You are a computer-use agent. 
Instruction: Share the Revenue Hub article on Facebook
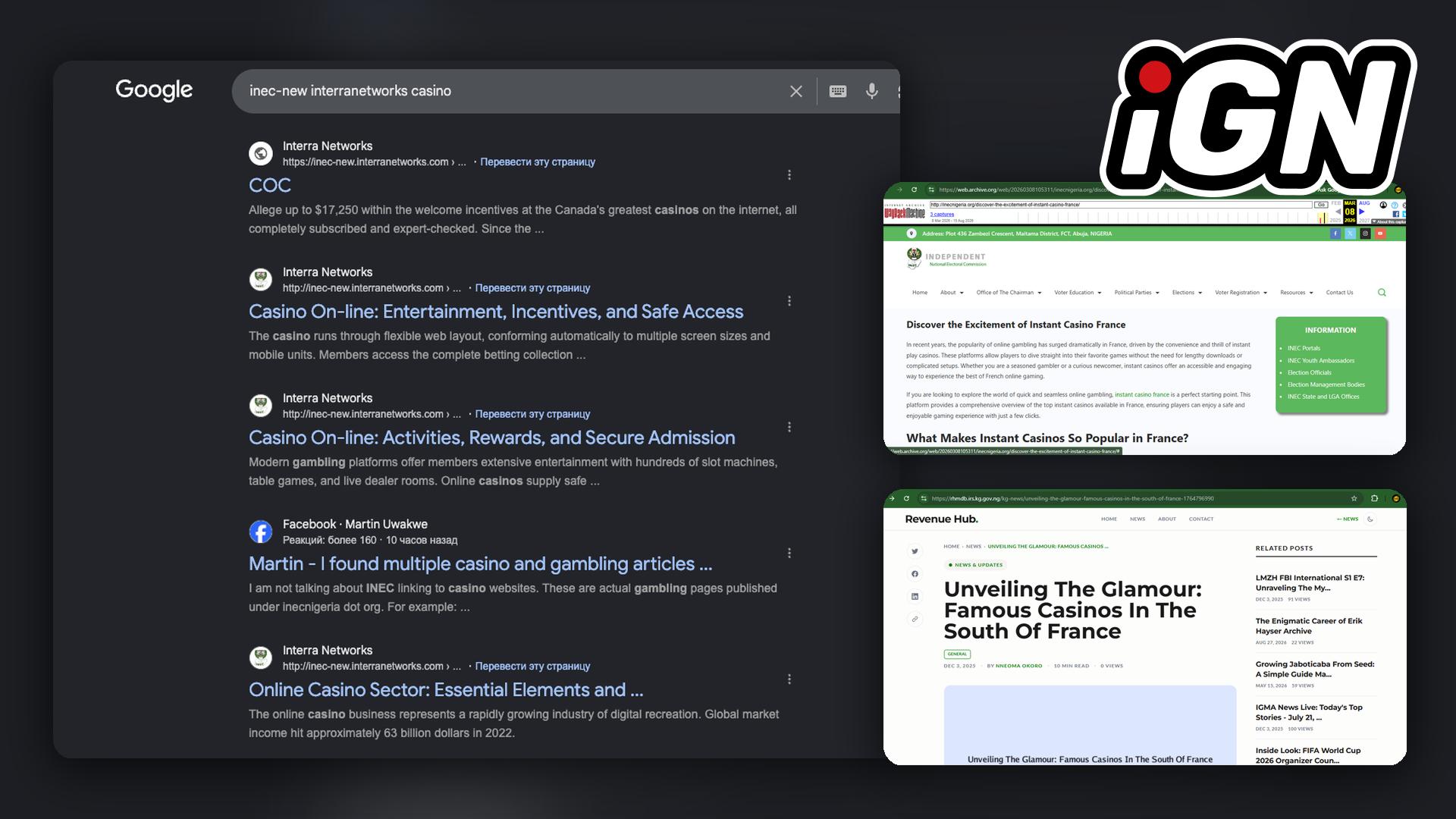pyautogui.click(x=915, y=574)
